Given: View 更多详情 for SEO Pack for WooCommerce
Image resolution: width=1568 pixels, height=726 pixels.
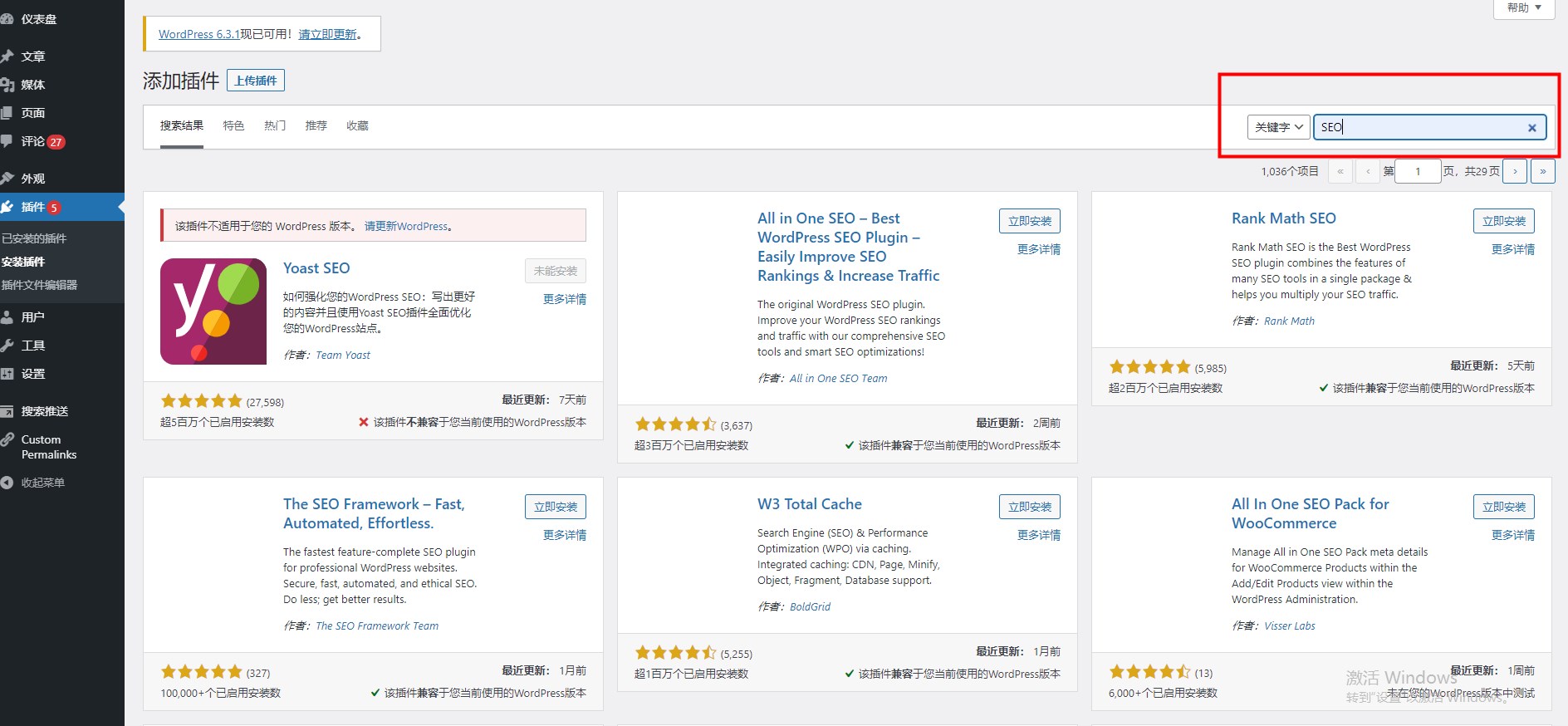Looking at the screenshot, I should (1513, 535).
